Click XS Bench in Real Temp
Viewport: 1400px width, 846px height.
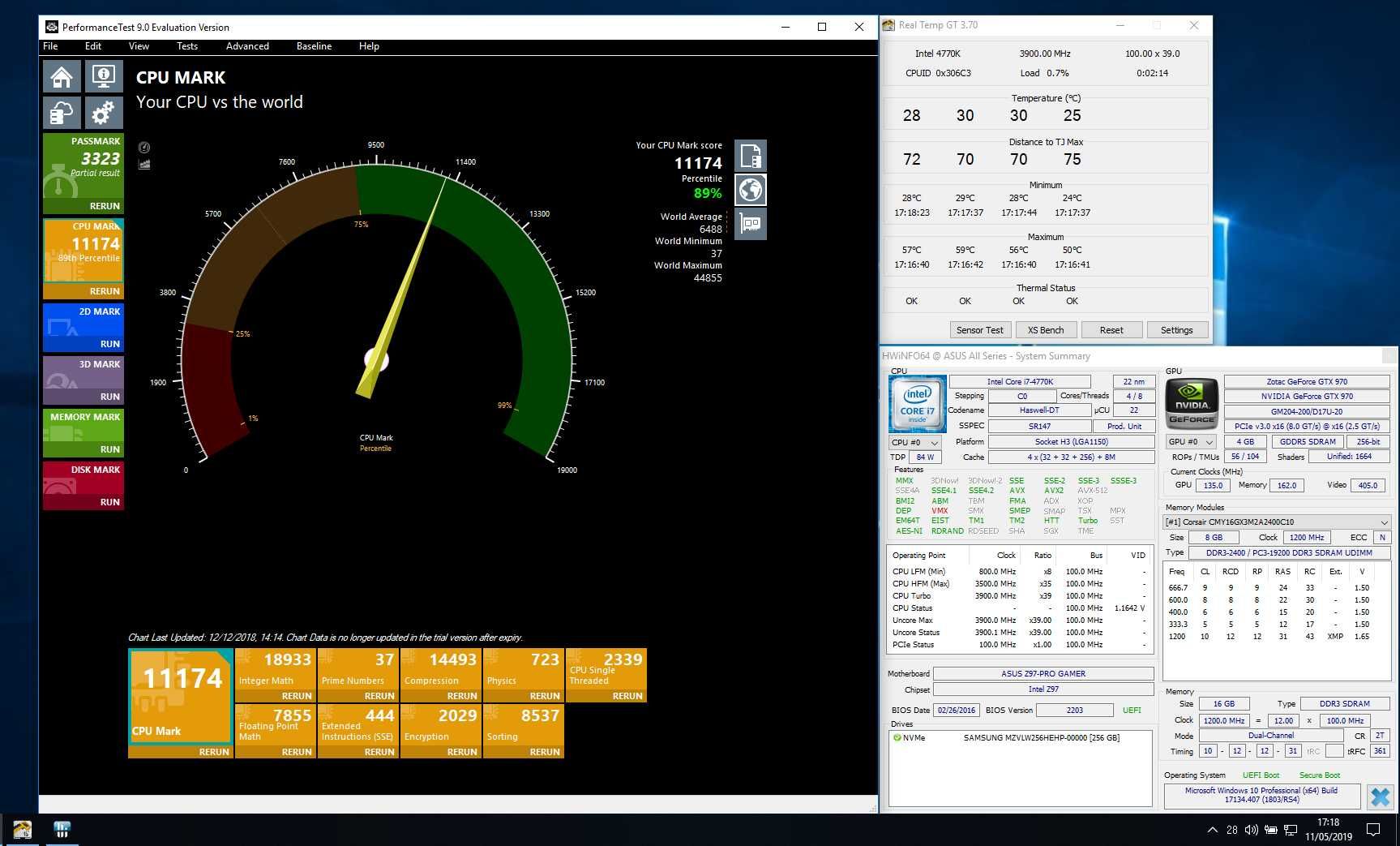coord(1046,330)
